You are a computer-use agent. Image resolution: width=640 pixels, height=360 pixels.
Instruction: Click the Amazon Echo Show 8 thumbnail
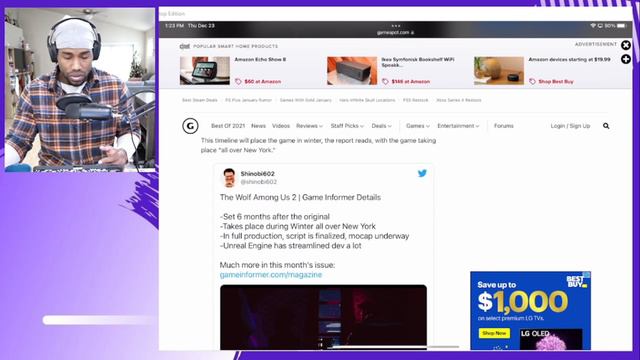coord(205,71)
